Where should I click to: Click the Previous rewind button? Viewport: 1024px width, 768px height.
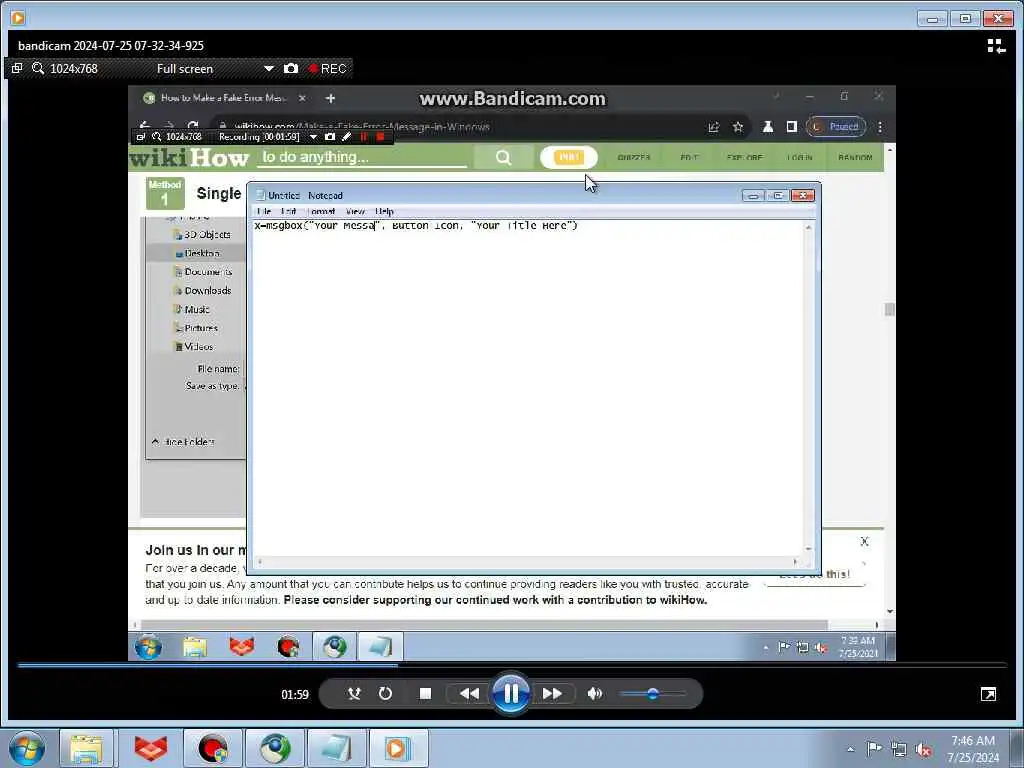(469, 694)
